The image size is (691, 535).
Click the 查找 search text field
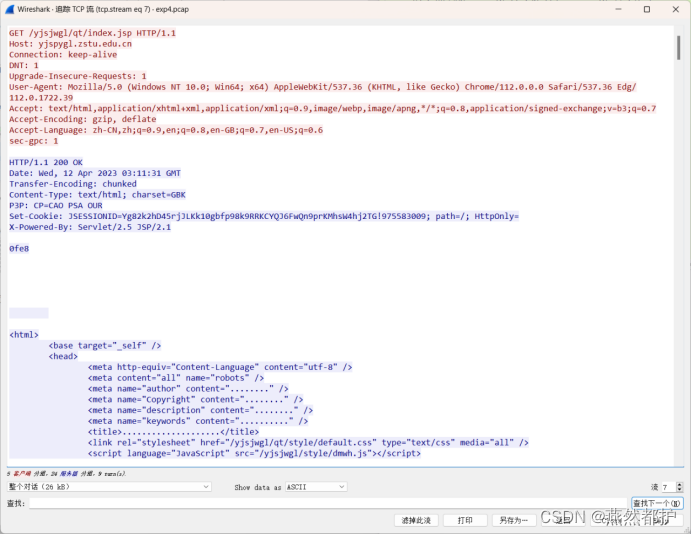pyautogui.click(x=328, y=503)
